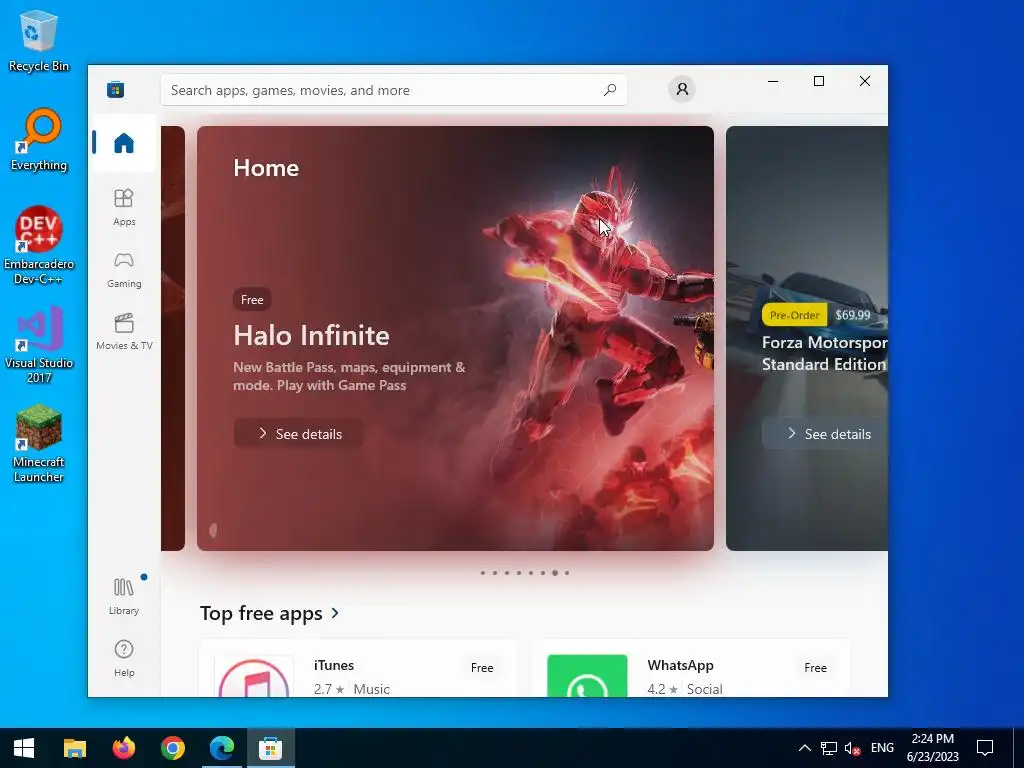Image resolution: width=1024 pixels, height=768 pixels.
Task: Open the iTunes app card
Action: coord(357,669)
